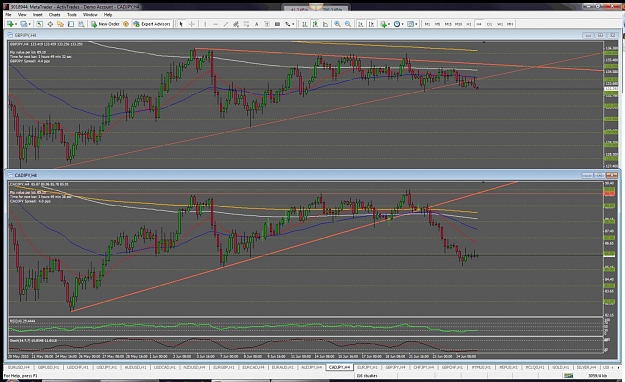This screenshot has height=382, width=625.
Task: Expand the New Chart dropdown arrow
Action: [x=16, y=24]
